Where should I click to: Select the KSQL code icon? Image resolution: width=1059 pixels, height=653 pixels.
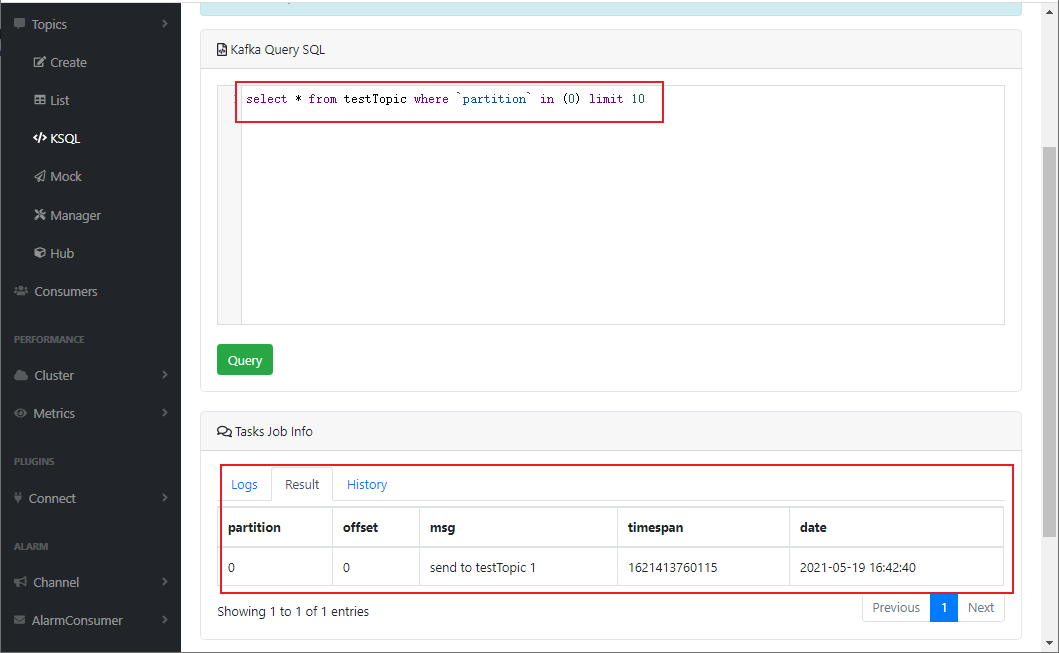pos(40,138)
